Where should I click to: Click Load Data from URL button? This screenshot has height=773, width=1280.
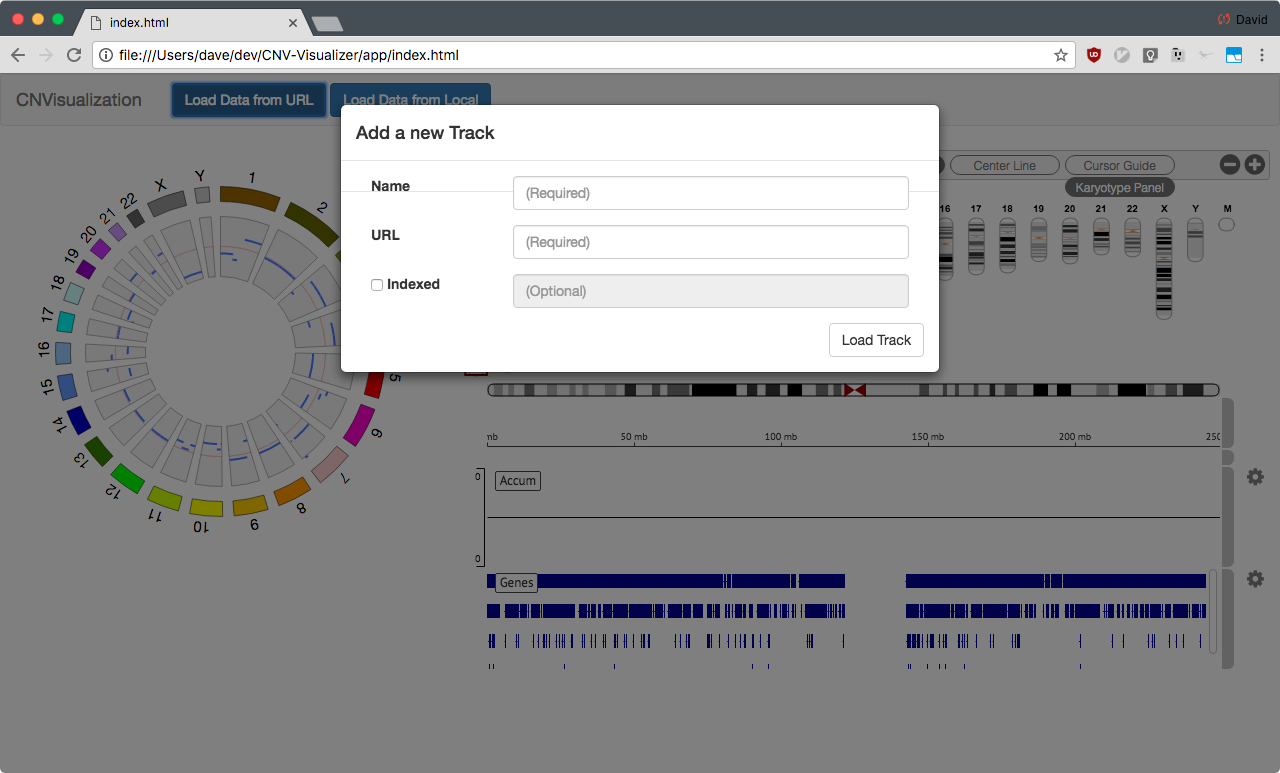(249, 100)
